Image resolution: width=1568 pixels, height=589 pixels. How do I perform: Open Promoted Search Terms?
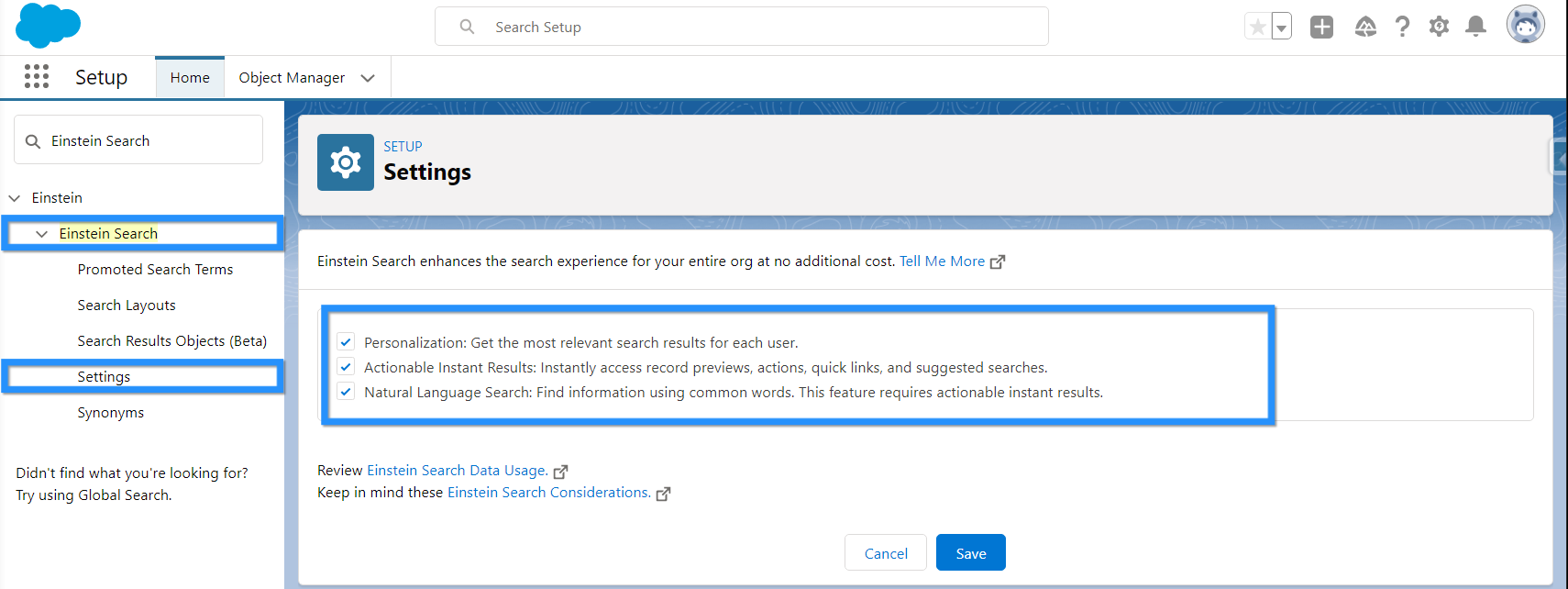pyautogui.click(x=155, y=269)
